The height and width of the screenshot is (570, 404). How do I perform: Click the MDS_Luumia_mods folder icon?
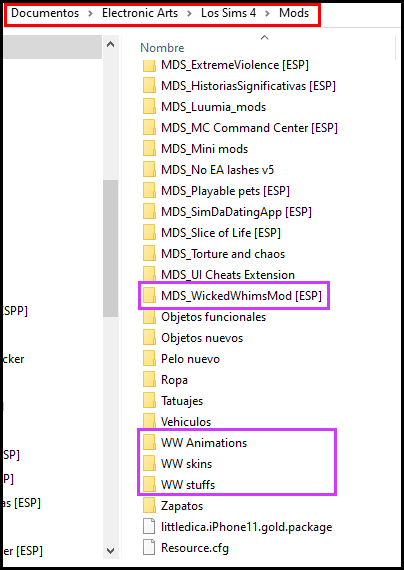click(x=149, y=107)
